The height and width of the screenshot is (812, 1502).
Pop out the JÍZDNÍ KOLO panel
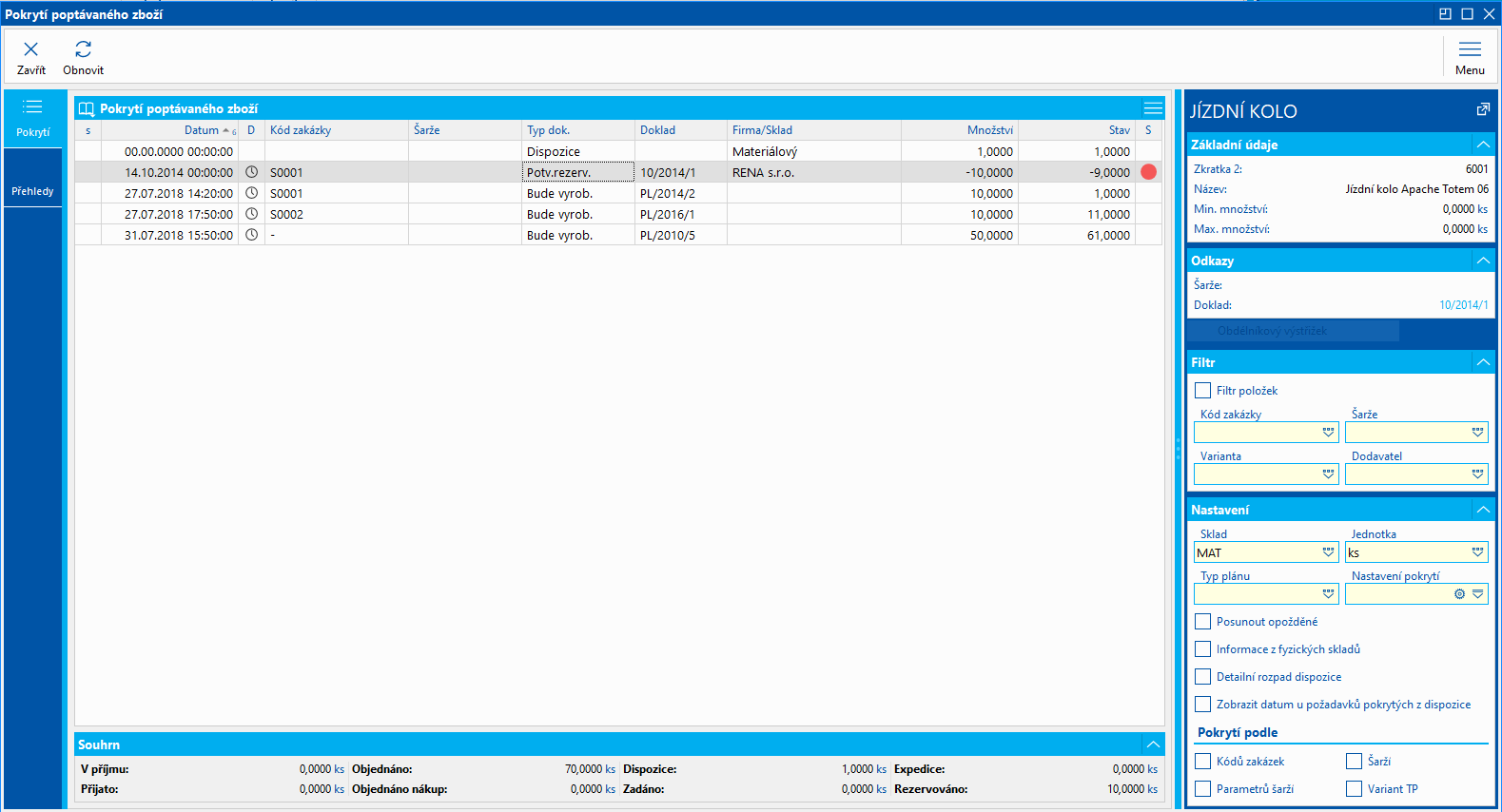click(x=1483, y=110)
